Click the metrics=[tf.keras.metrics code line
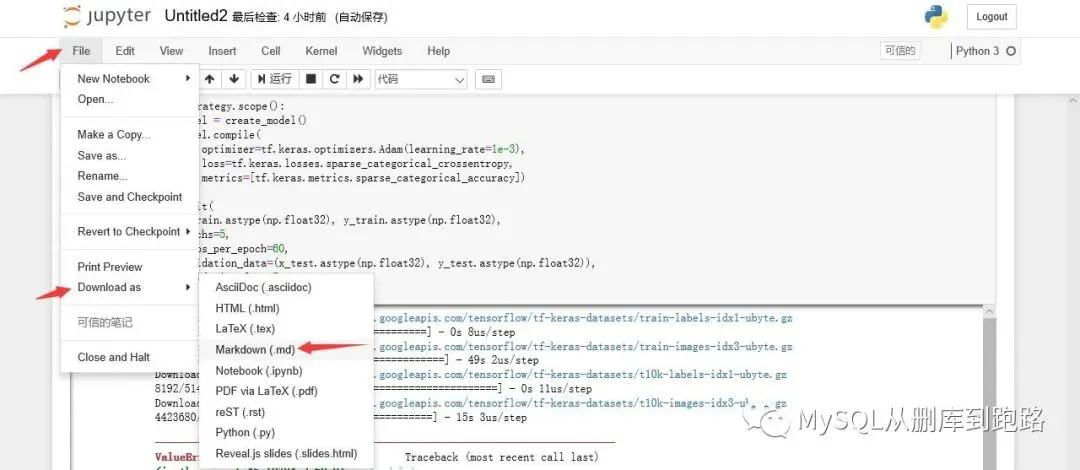1080x470 pixels. click(x=364, y=178)
